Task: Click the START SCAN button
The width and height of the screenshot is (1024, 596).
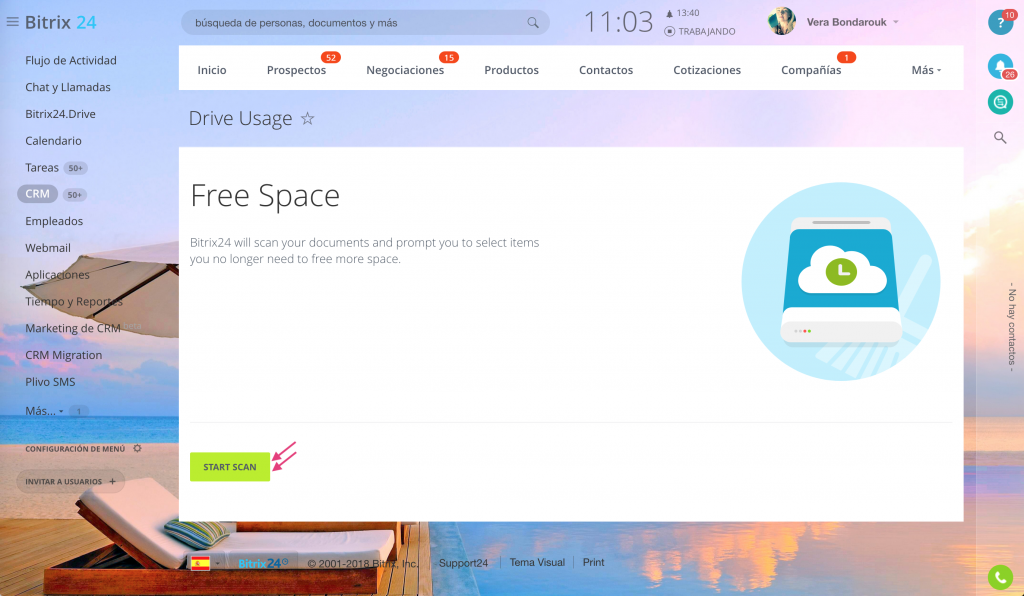Action: tap(230, 467)
